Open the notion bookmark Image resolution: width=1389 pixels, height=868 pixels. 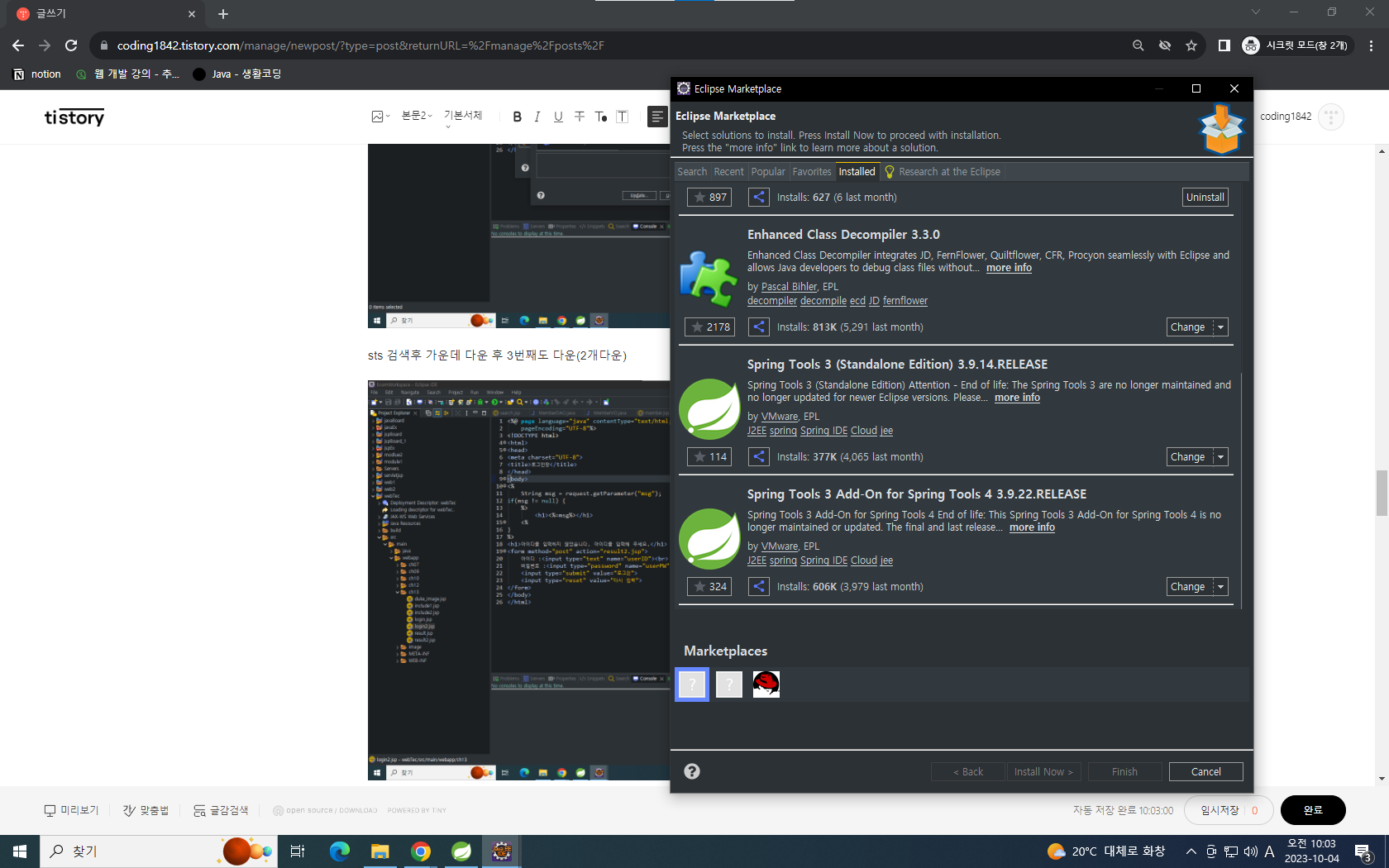click(x=38, y=74)
